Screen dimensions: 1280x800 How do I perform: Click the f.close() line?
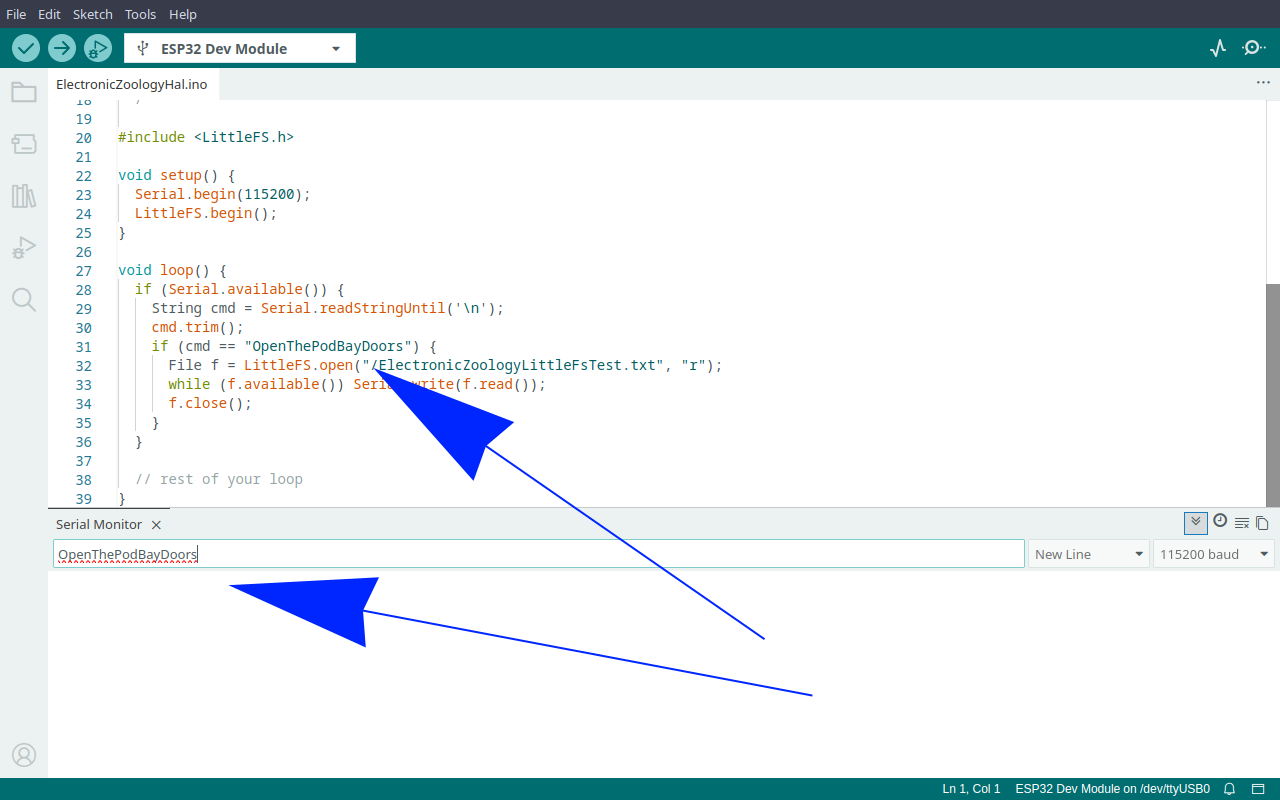[x=210, y=404]
